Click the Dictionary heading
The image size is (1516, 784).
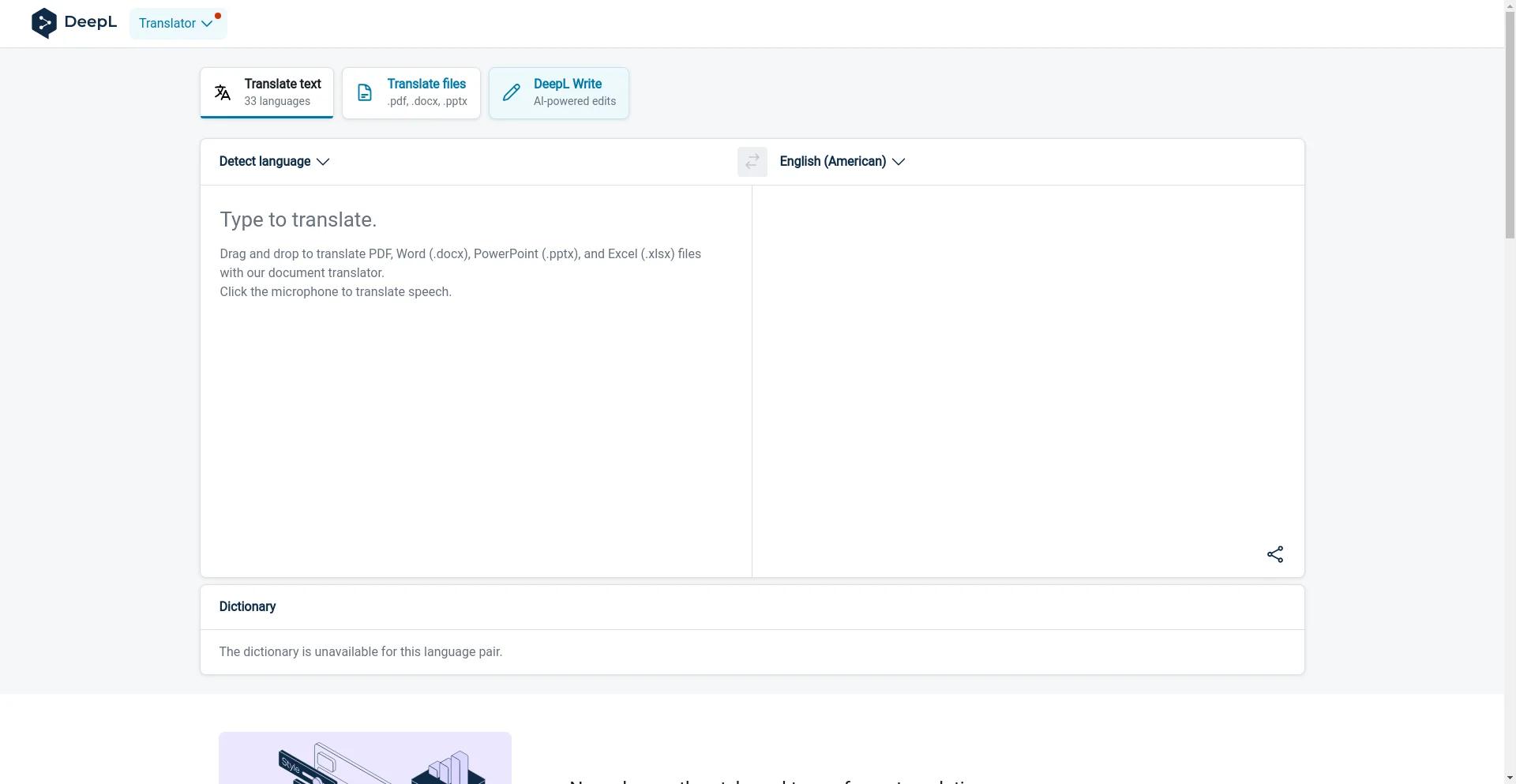click(247, 606)
